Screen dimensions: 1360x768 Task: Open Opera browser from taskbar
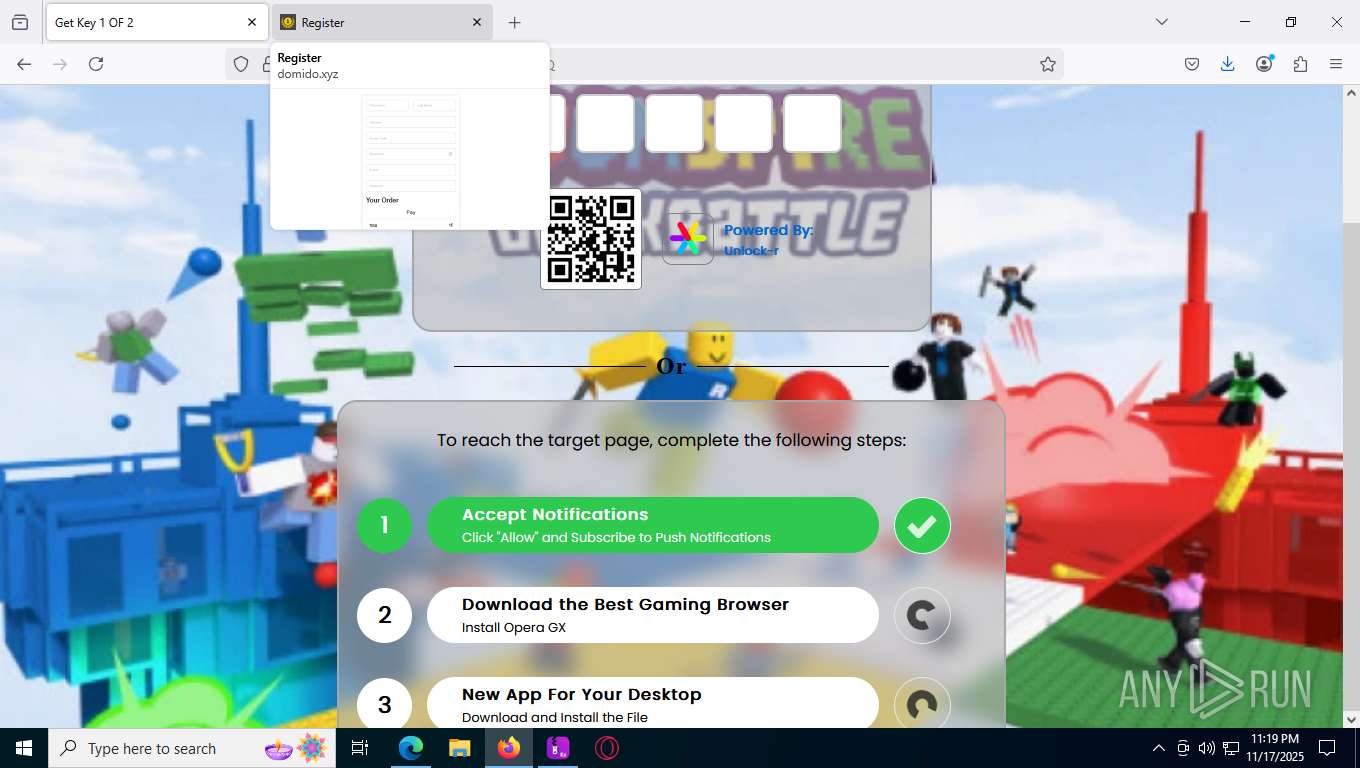coord(606,748)
